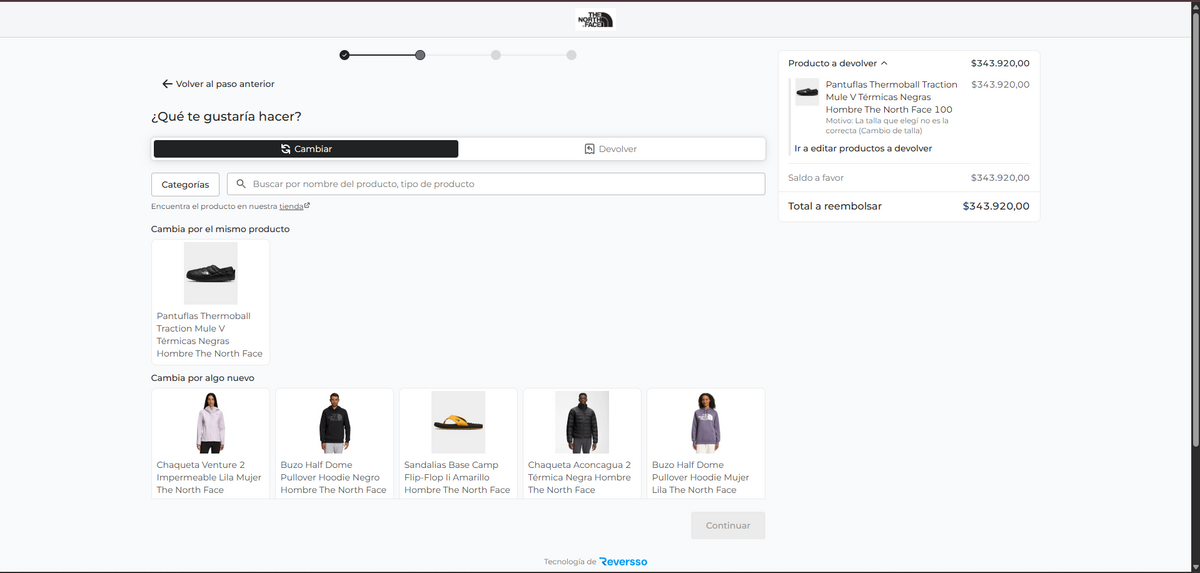Click the search magnifier icon
Viewport: 1200px width, 573px height.
pos(241,184)
